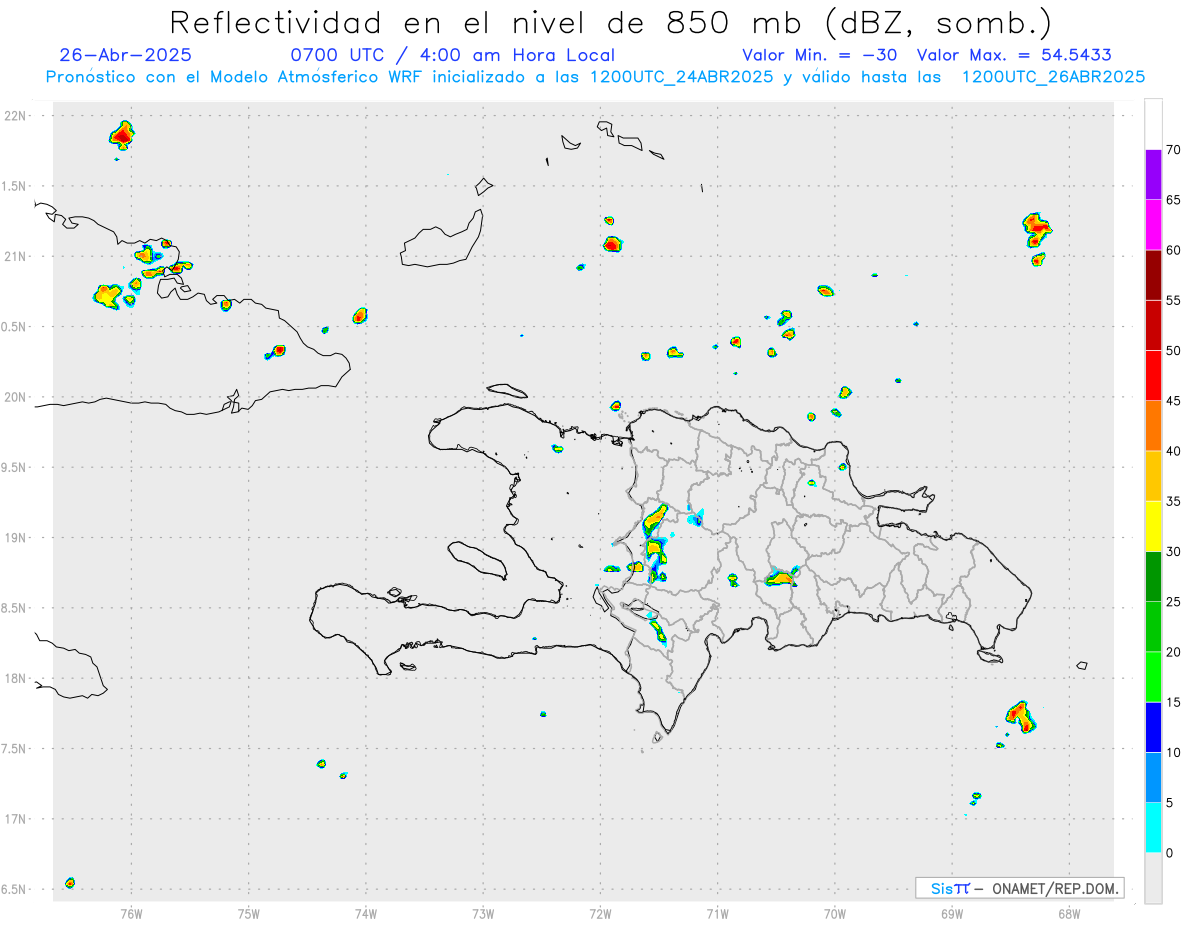Click the '21N' latitude label
1200x927 pixels.
(x=17, y=256)
